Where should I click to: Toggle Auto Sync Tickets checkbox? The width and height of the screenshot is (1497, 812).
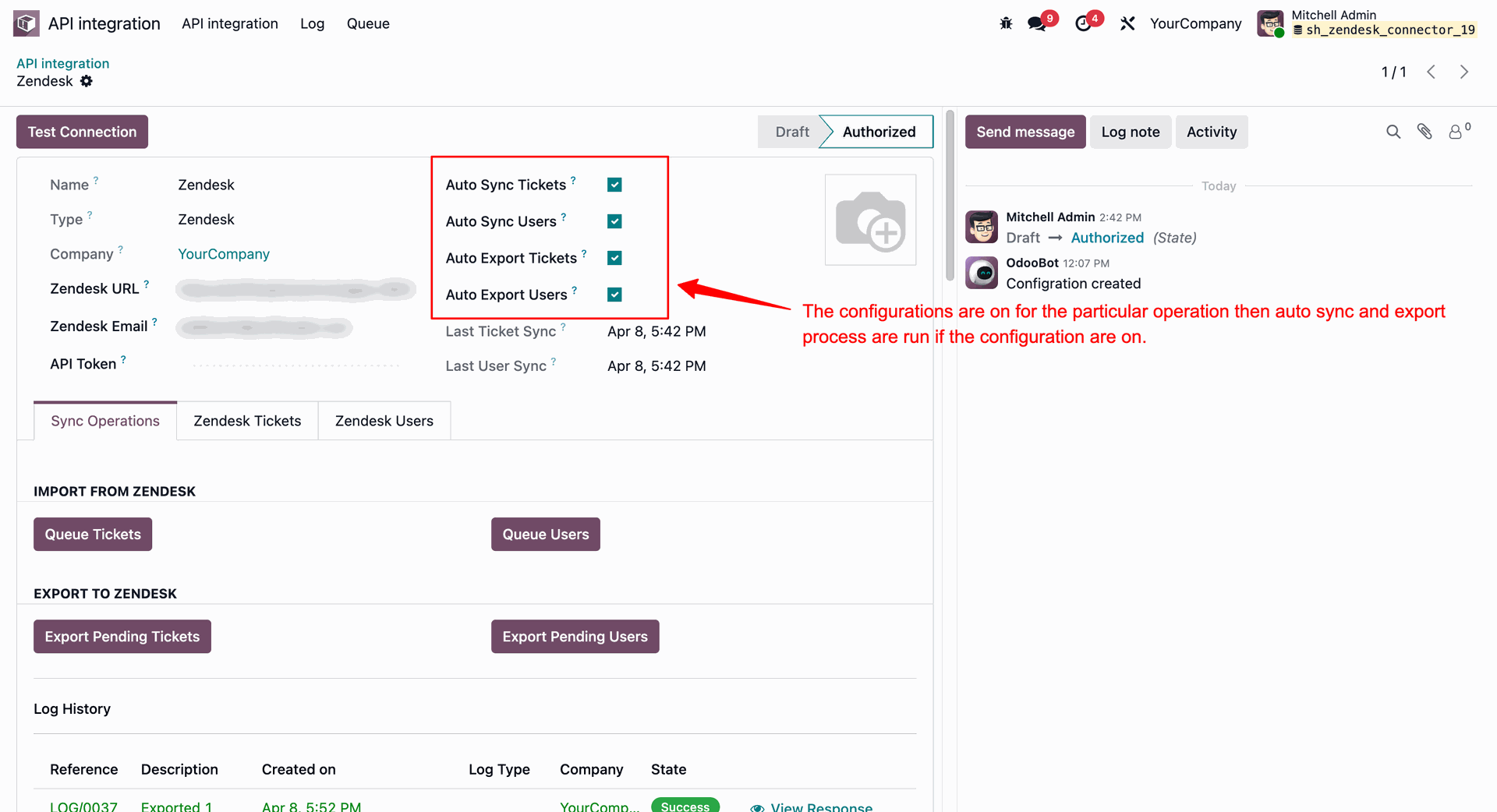click(x=614, y=185)
